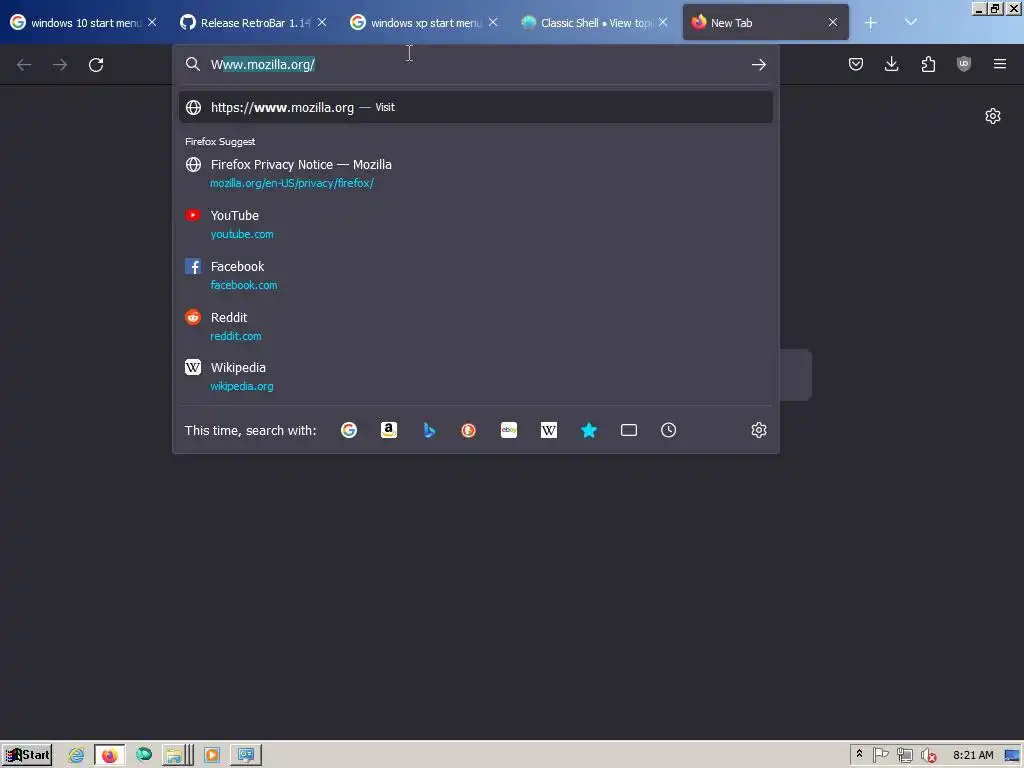Open a new tab with the plus button
The width and height of the screenshot is (1024, 768).
coord(871,23)
